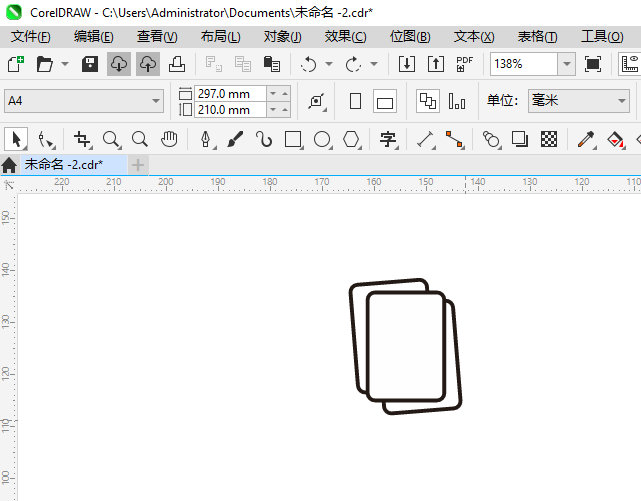Open the 效果(C) menu

(345, 37)
